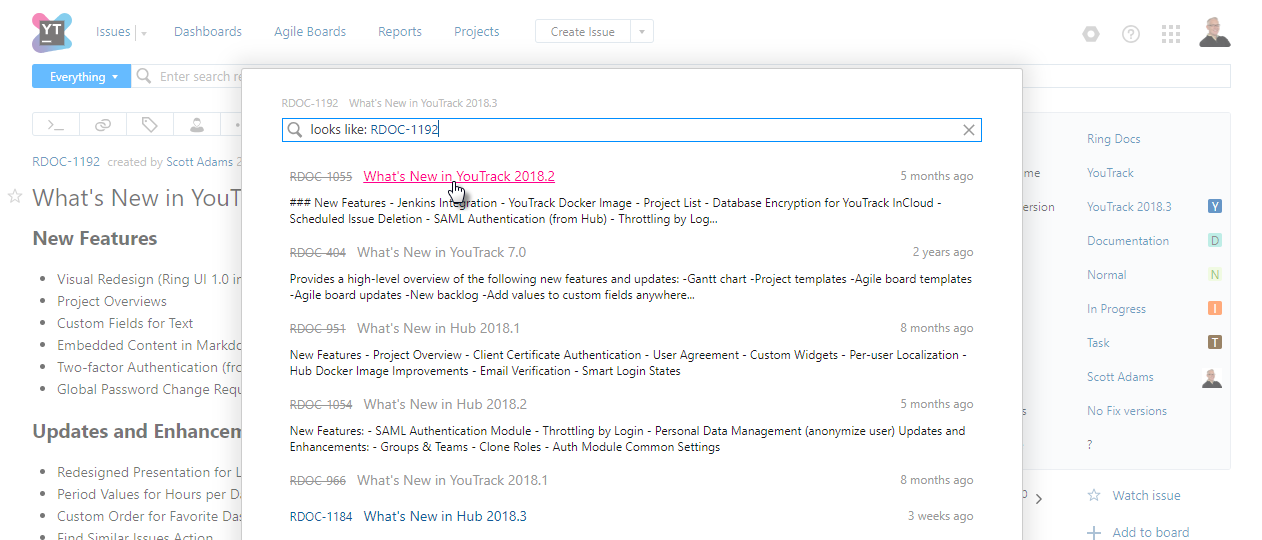This screenshot has height=540, width=1262.
Task: Open the apps grid menu icon
Action: click(1171, 33)
